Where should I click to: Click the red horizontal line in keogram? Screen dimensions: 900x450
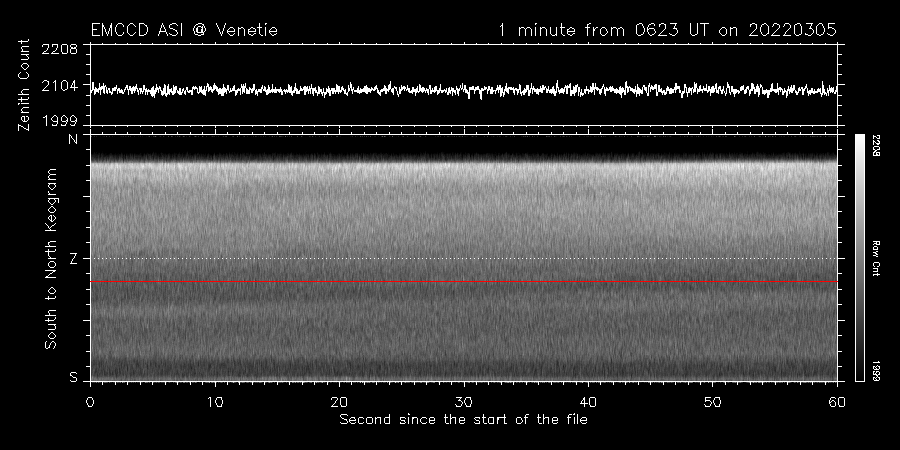tap(464, 282)
